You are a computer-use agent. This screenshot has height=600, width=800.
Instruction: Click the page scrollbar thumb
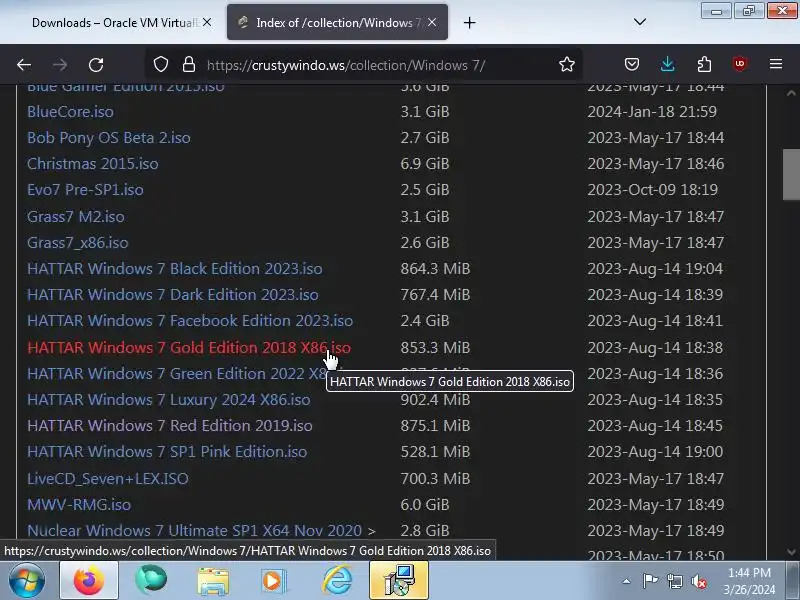[791, 174]
